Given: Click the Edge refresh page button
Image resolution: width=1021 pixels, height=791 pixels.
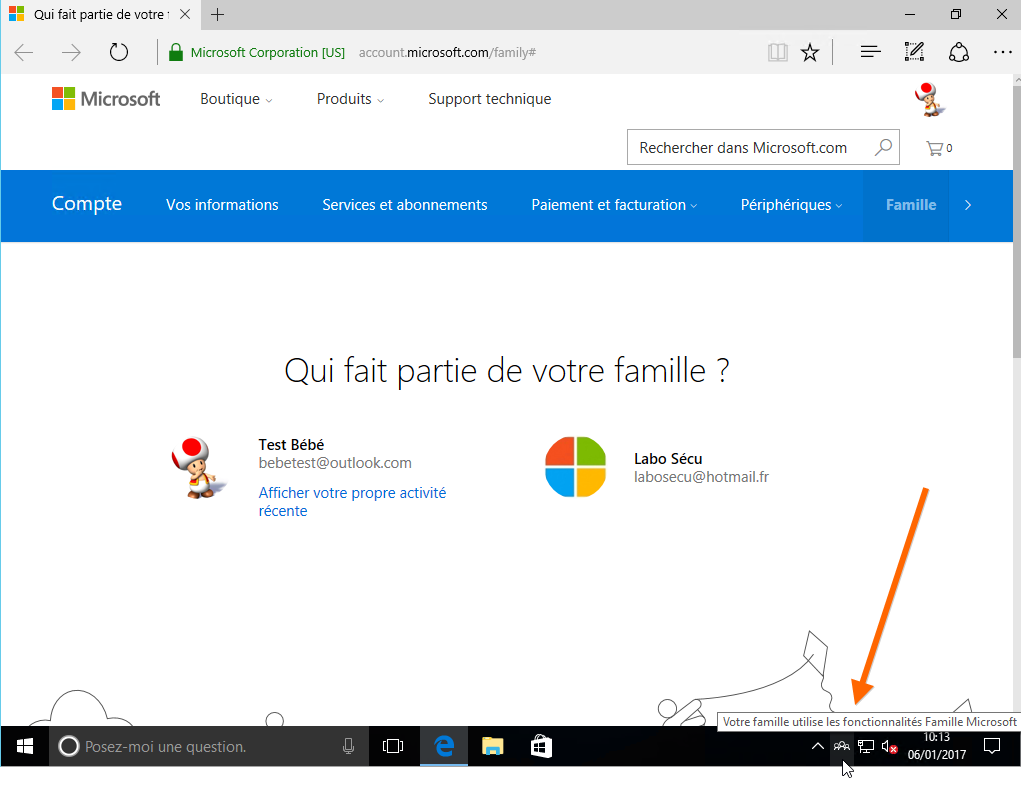Looking at the screenshot, I should click(x=119, y=52).
